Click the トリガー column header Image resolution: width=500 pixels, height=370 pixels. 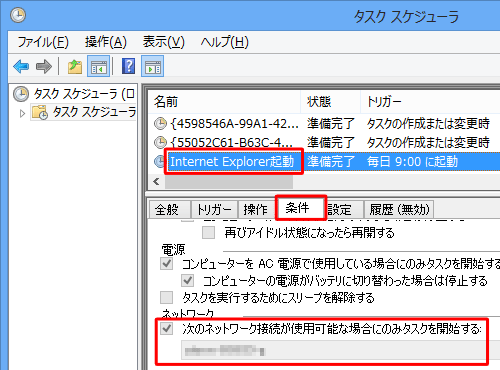click(x=430, y=101)
